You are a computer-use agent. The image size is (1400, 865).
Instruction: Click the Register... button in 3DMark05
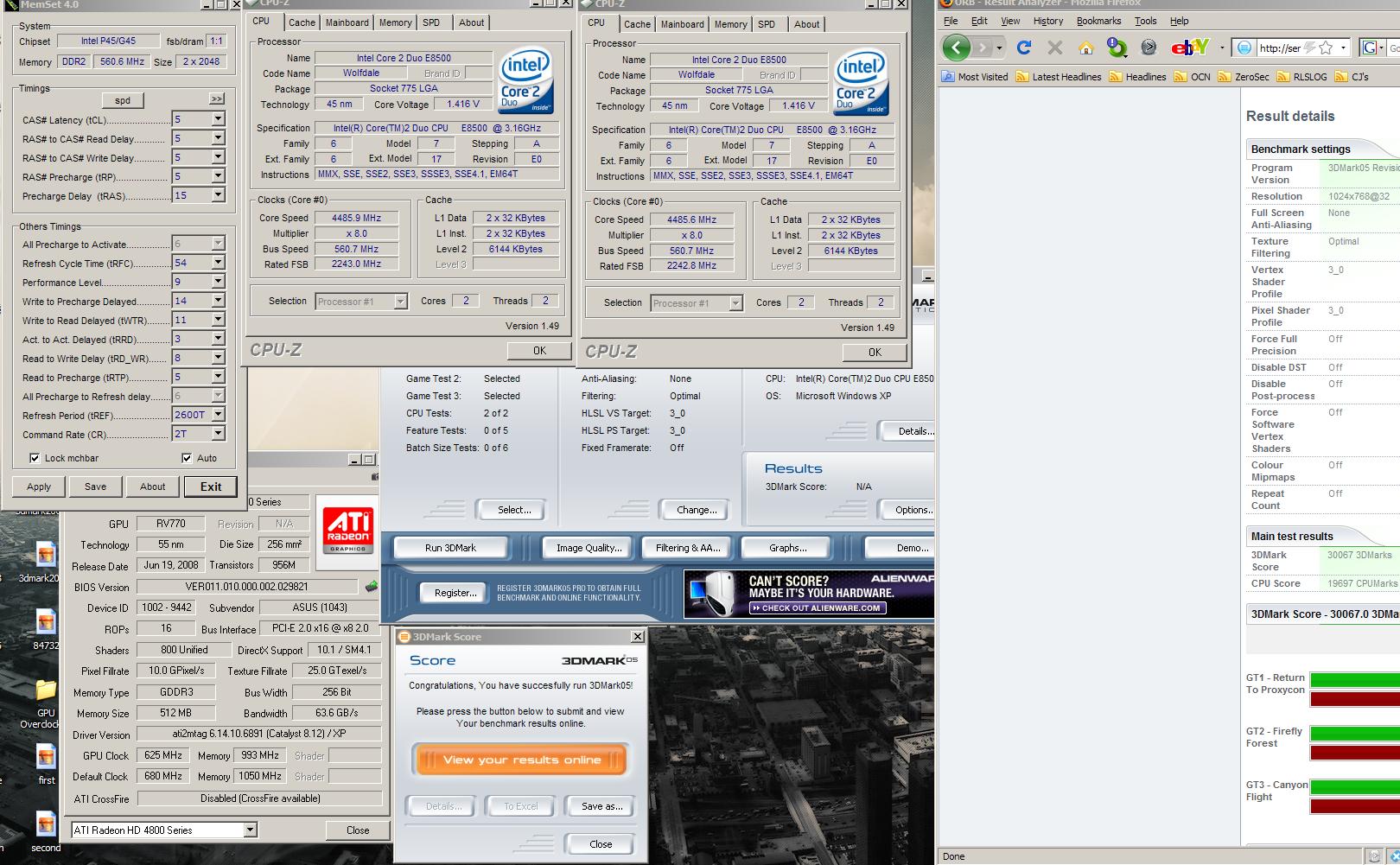[x=455, y=593]
